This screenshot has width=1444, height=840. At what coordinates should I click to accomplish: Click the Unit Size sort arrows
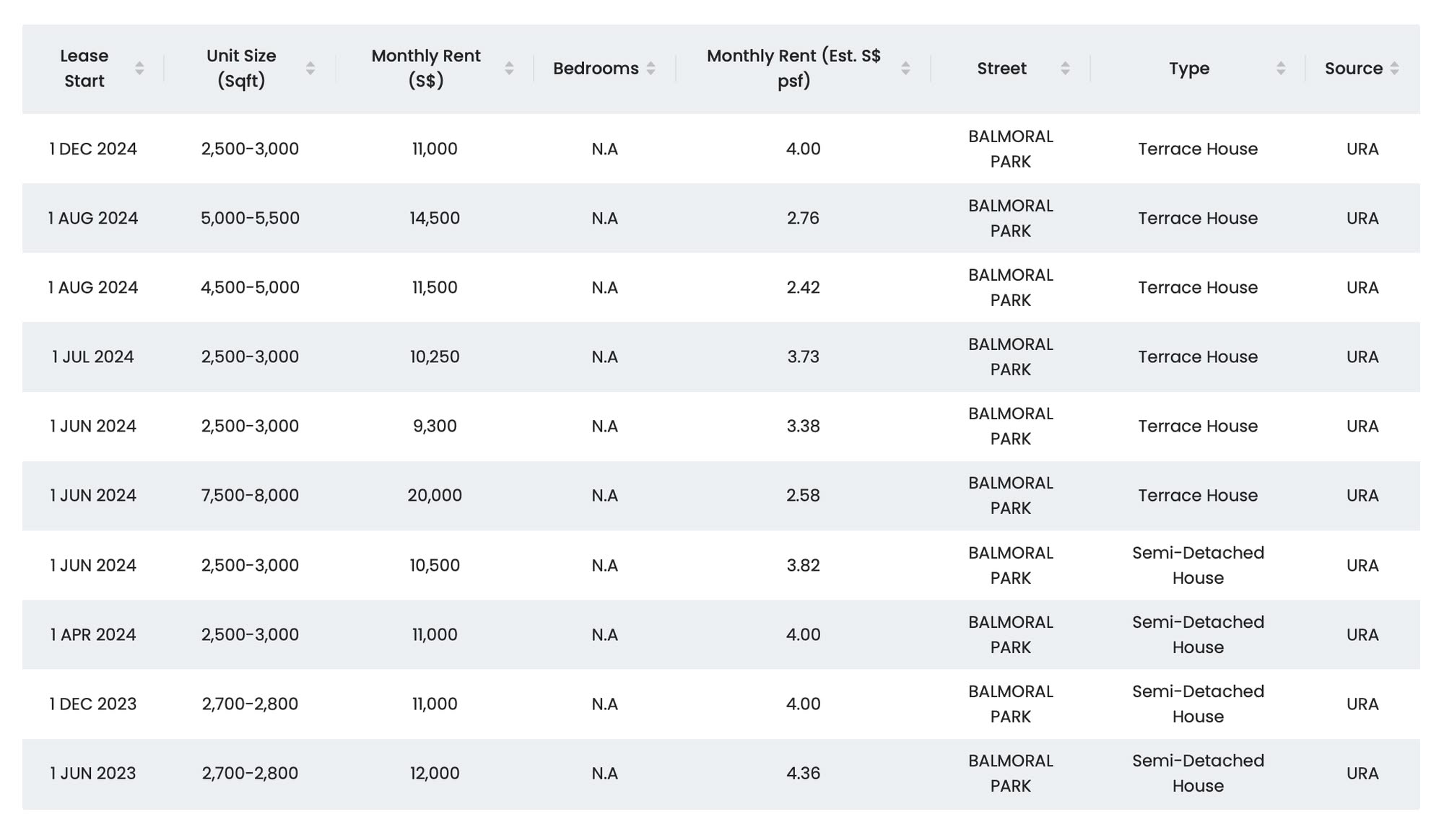pos(310,69)
